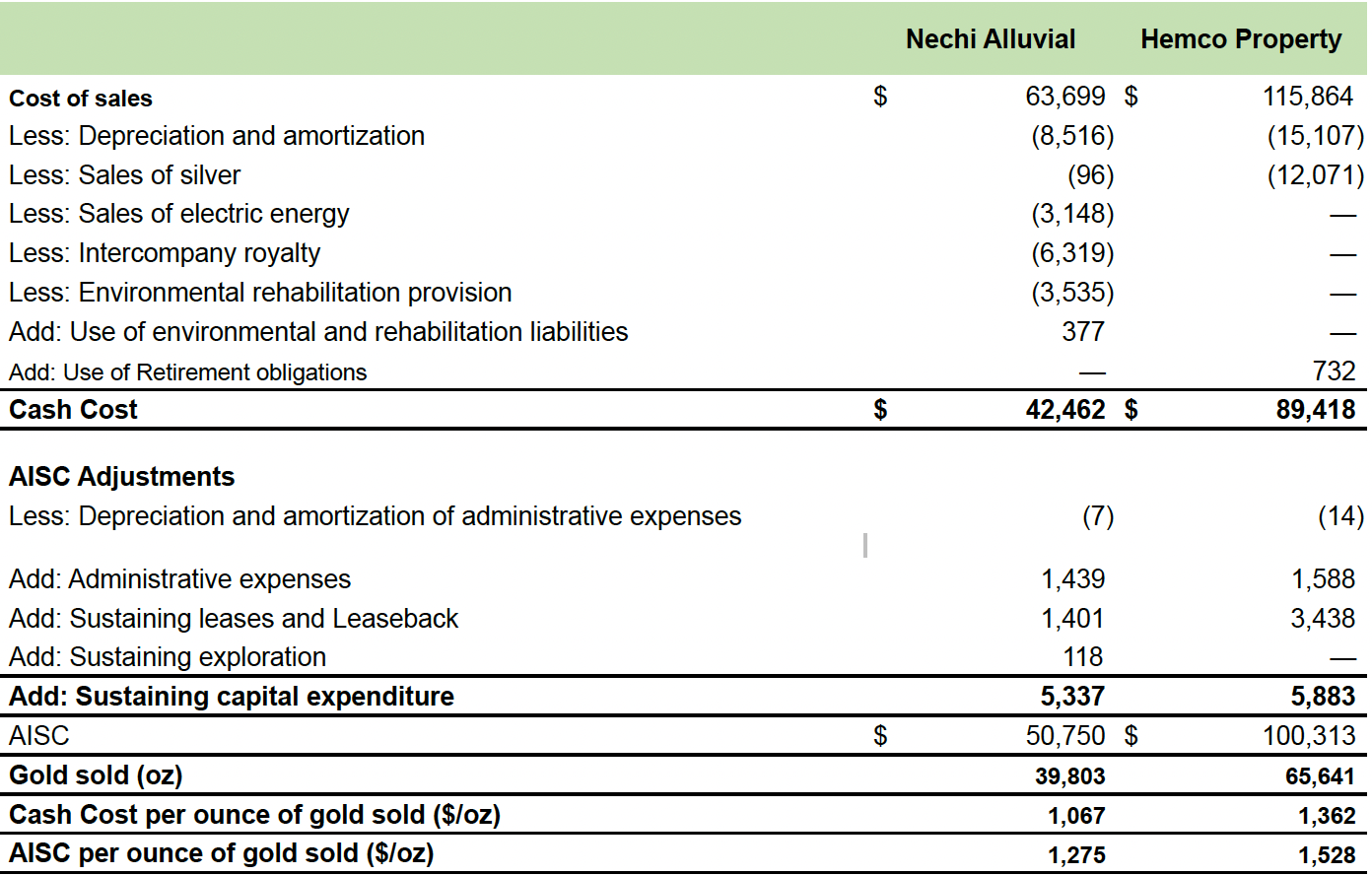Click the AISC total 50,750
Screen dimensions: 1372x875
click(x=1065, y=736)
